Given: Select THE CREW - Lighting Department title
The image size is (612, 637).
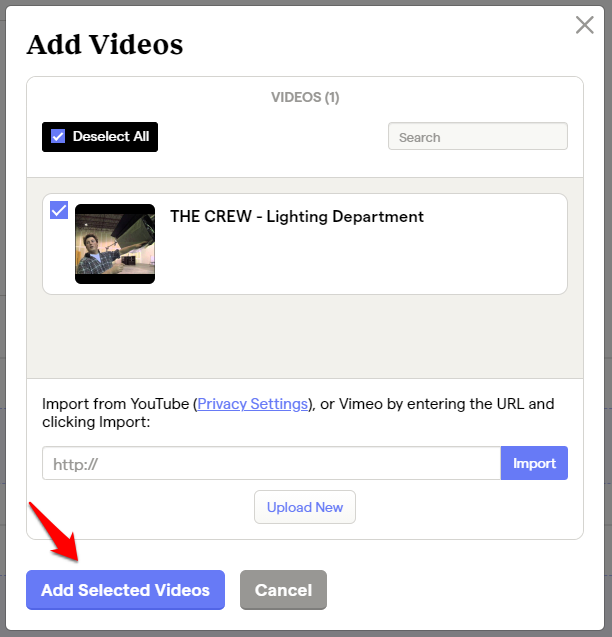Looking at the screenshot, I should coord(297,217).
